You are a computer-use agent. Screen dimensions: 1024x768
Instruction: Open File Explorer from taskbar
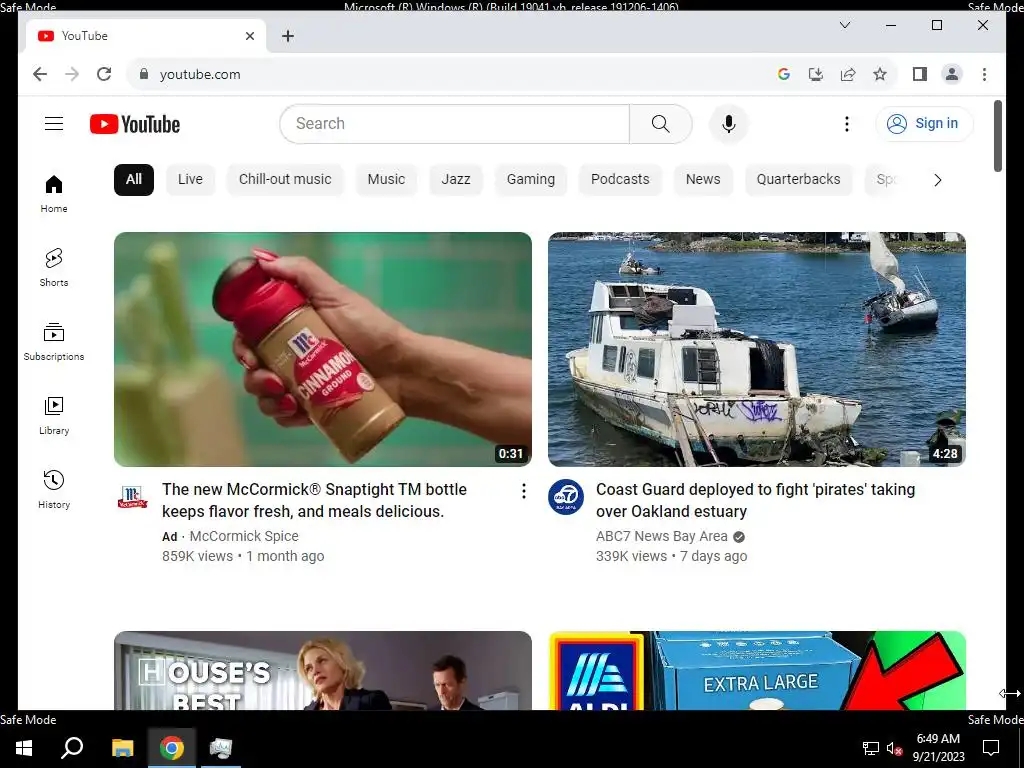122,748
